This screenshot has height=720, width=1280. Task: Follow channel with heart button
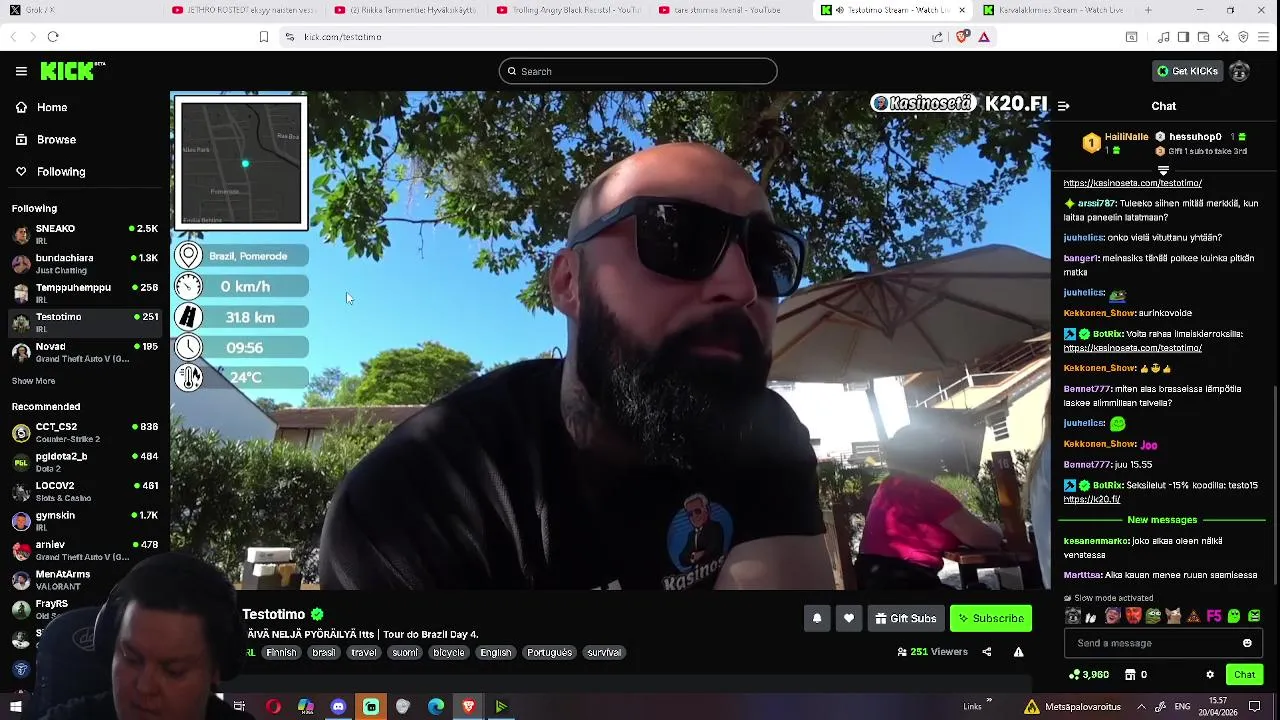pos(849,618)
